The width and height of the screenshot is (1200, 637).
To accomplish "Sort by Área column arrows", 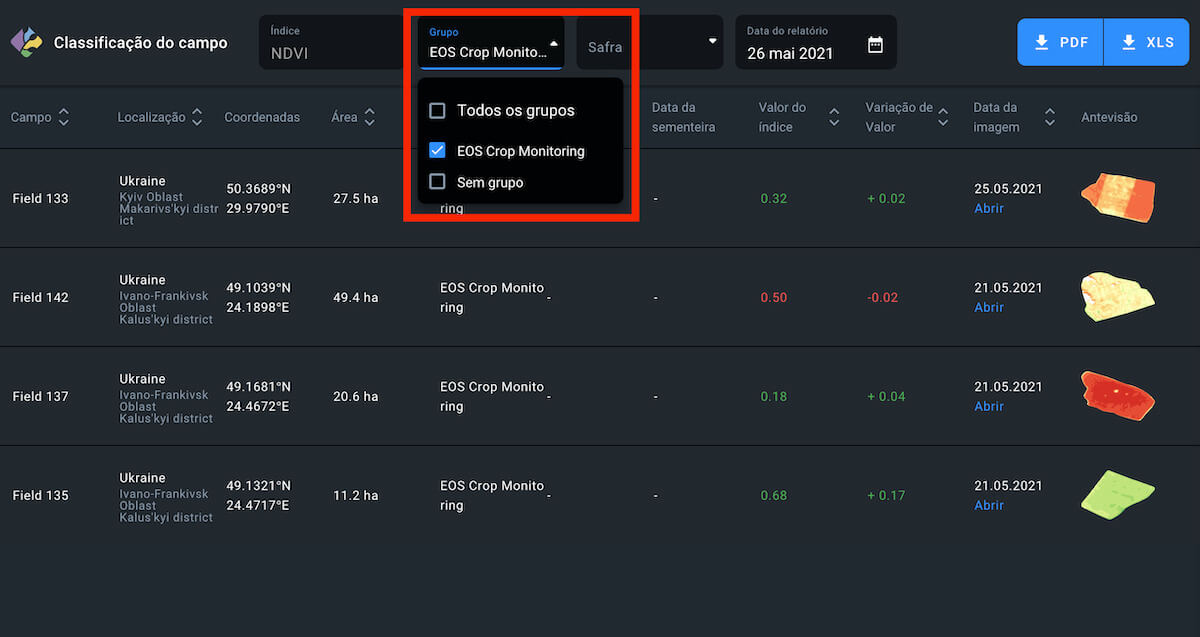I will (x=369, y=117).
